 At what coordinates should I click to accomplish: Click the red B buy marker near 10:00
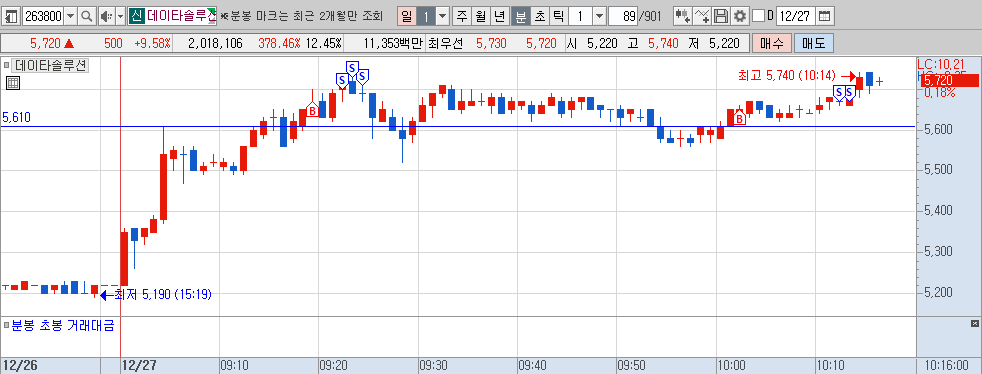(x=739, y=117)
